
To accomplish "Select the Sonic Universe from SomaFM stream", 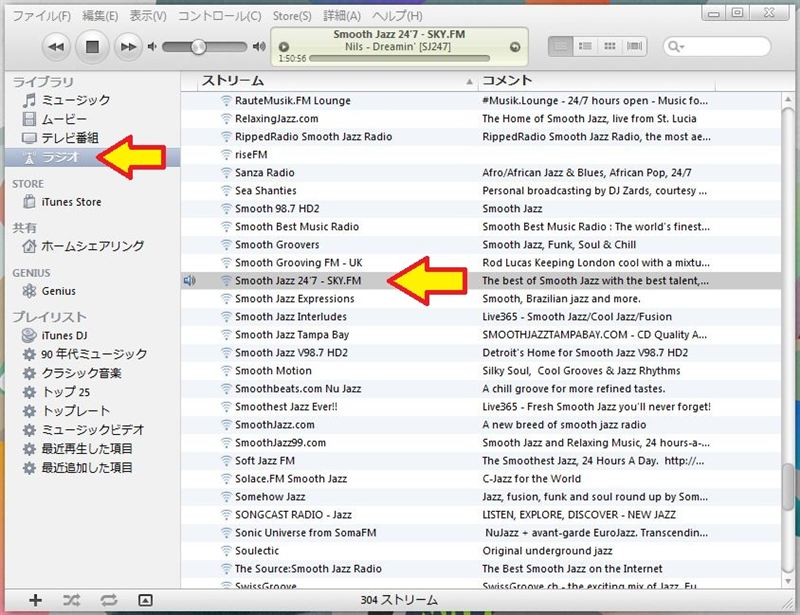I will click(481, 533).
